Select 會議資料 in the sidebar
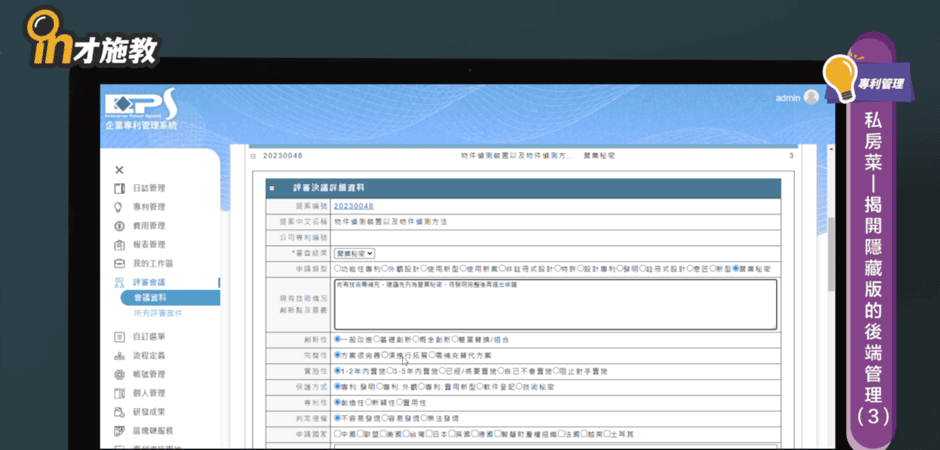This screenshot has height=450, width=940. coord(150,298)
